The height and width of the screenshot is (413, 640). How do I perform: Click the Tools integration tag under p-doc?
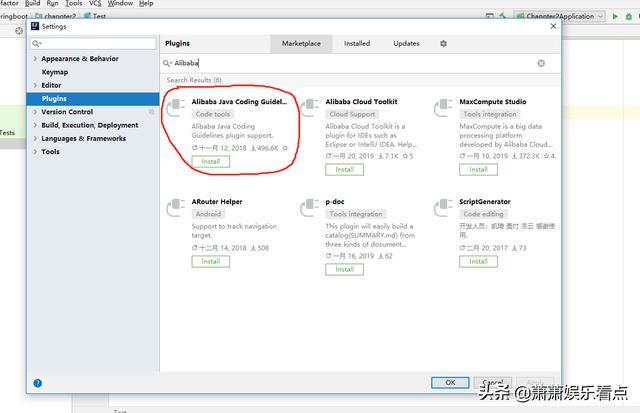356,214
